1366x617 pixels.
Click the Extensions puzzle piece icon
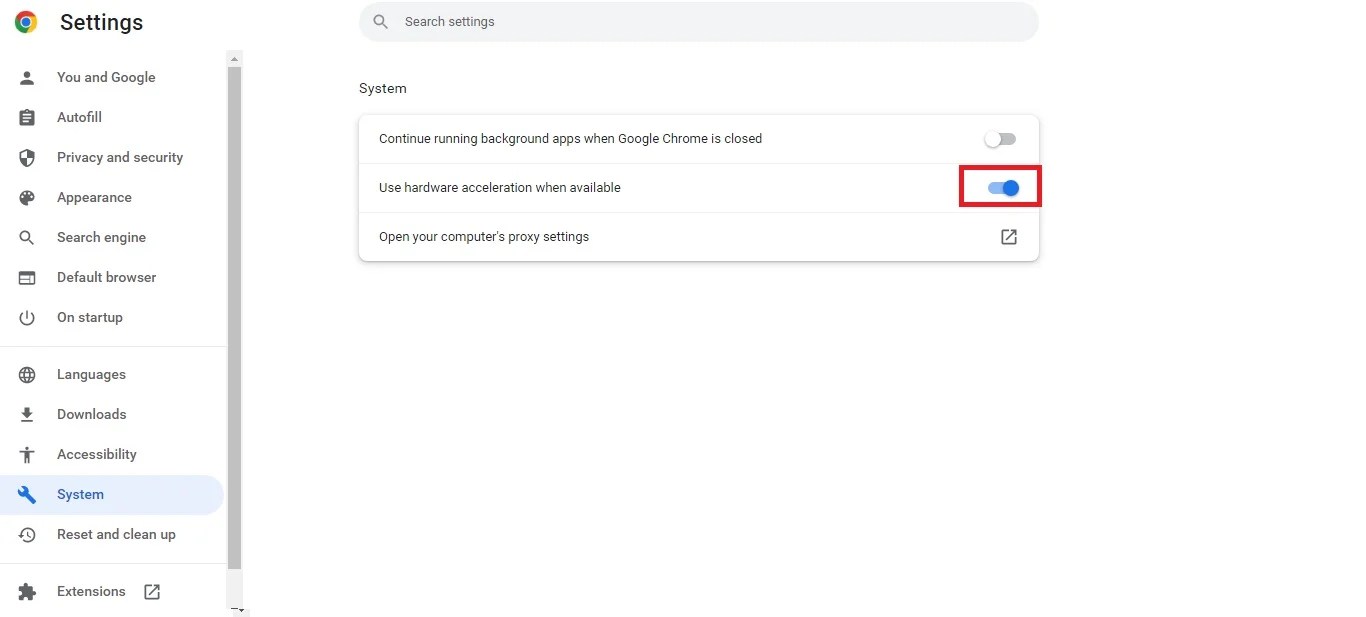26,591
